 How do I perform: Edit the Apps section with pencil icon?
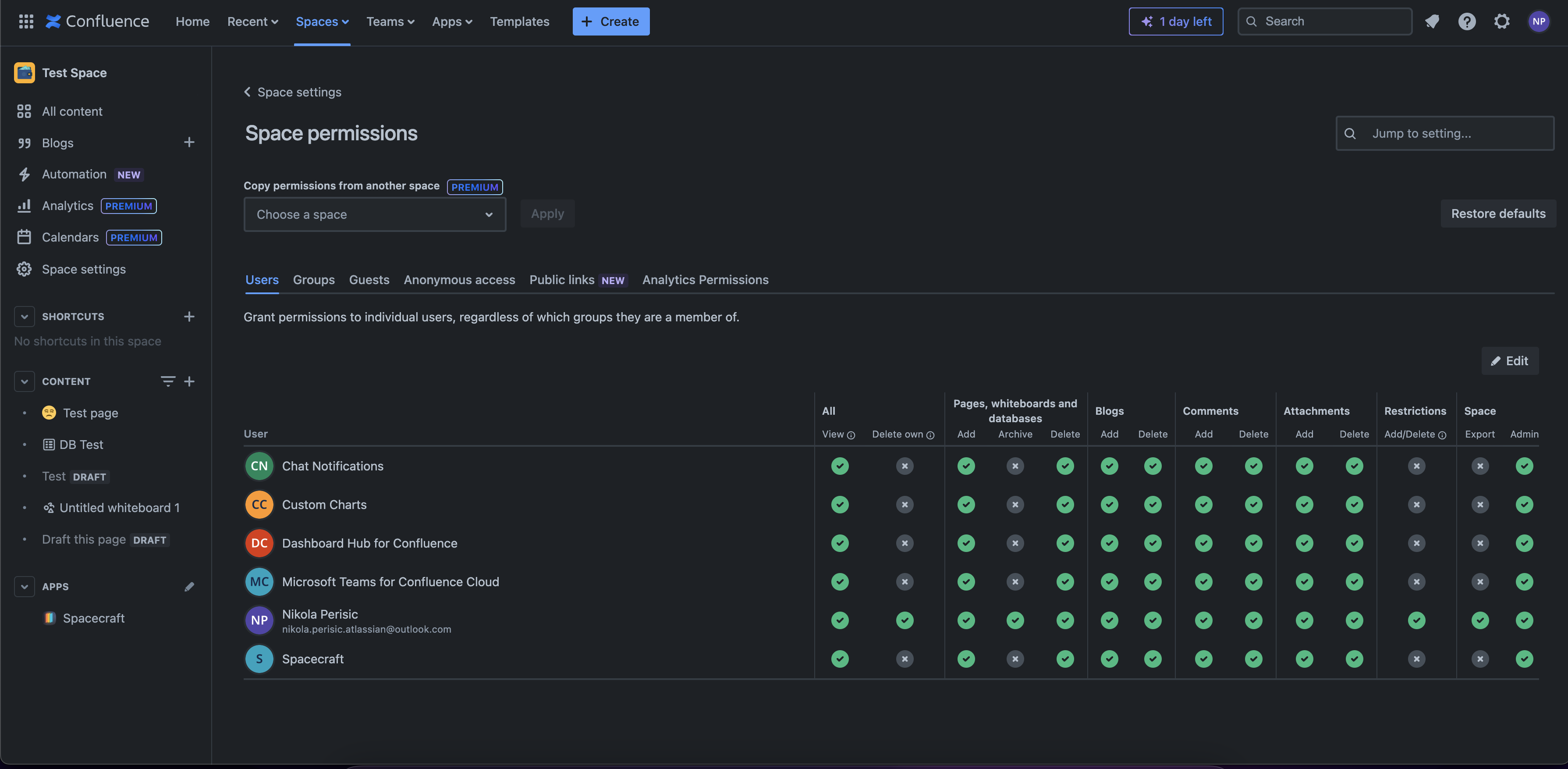pyautogui.click(x=189, y=586)
